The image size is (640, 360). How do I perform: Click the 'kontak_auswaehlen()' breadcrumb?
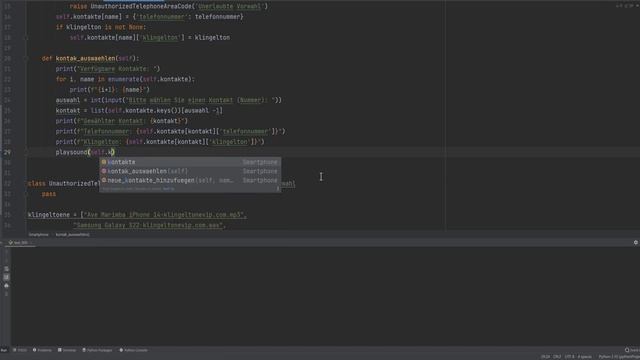click(73, 235)
